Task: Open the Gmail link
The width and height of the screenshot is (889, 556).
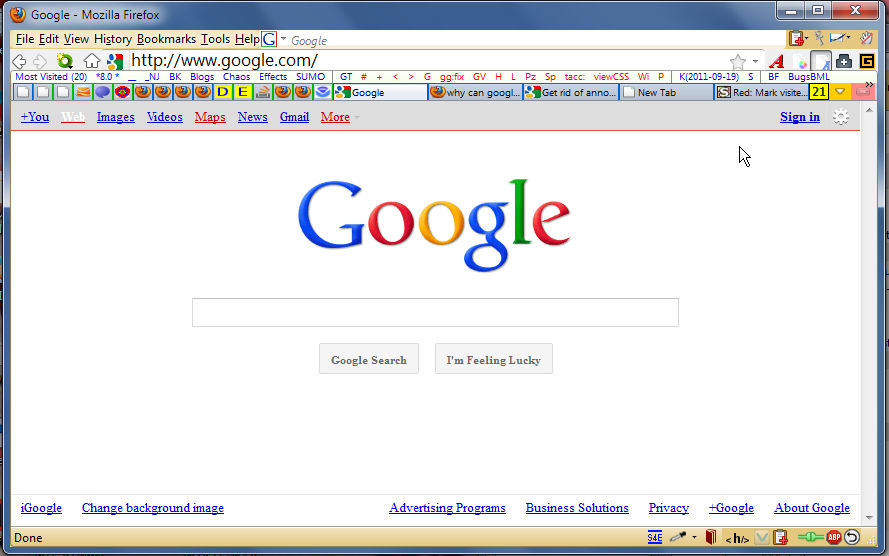Action: click(x=294, y=117)
